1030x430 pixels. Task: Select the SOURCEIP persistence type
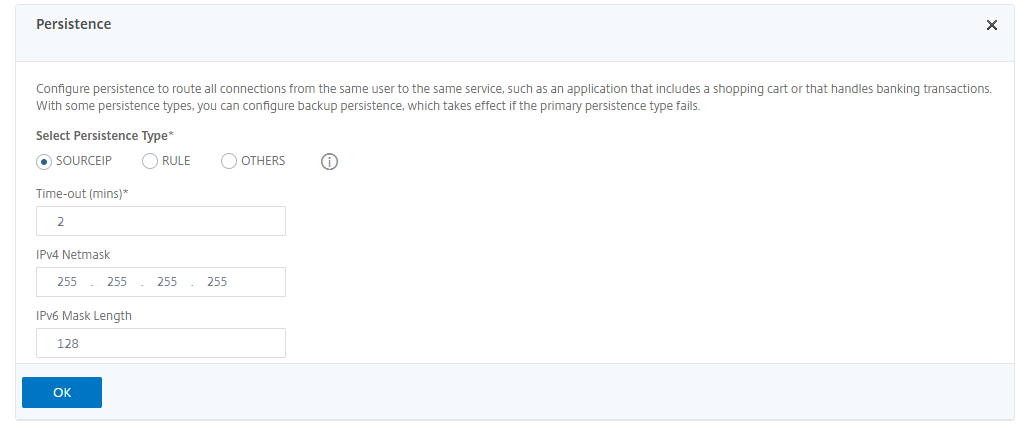(44, 161)
